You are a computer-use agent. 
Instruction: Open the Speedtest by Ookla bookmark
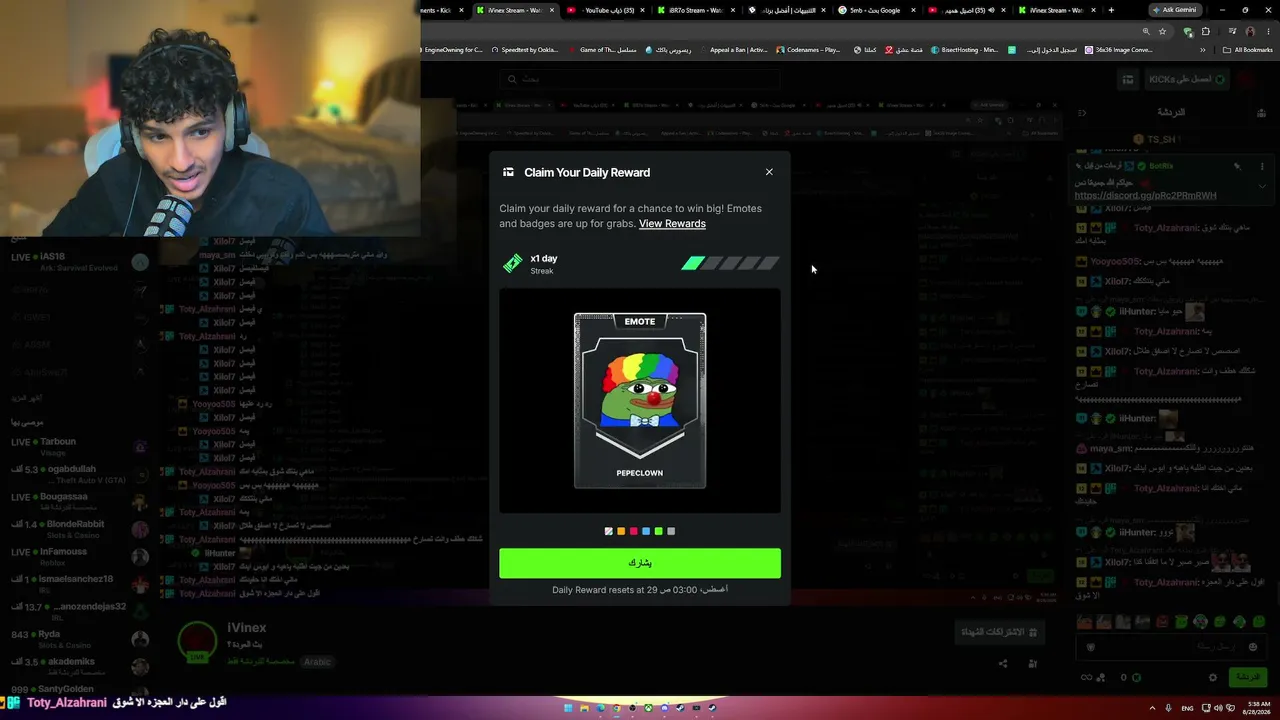pyautogui.click(x=523, y=50)
